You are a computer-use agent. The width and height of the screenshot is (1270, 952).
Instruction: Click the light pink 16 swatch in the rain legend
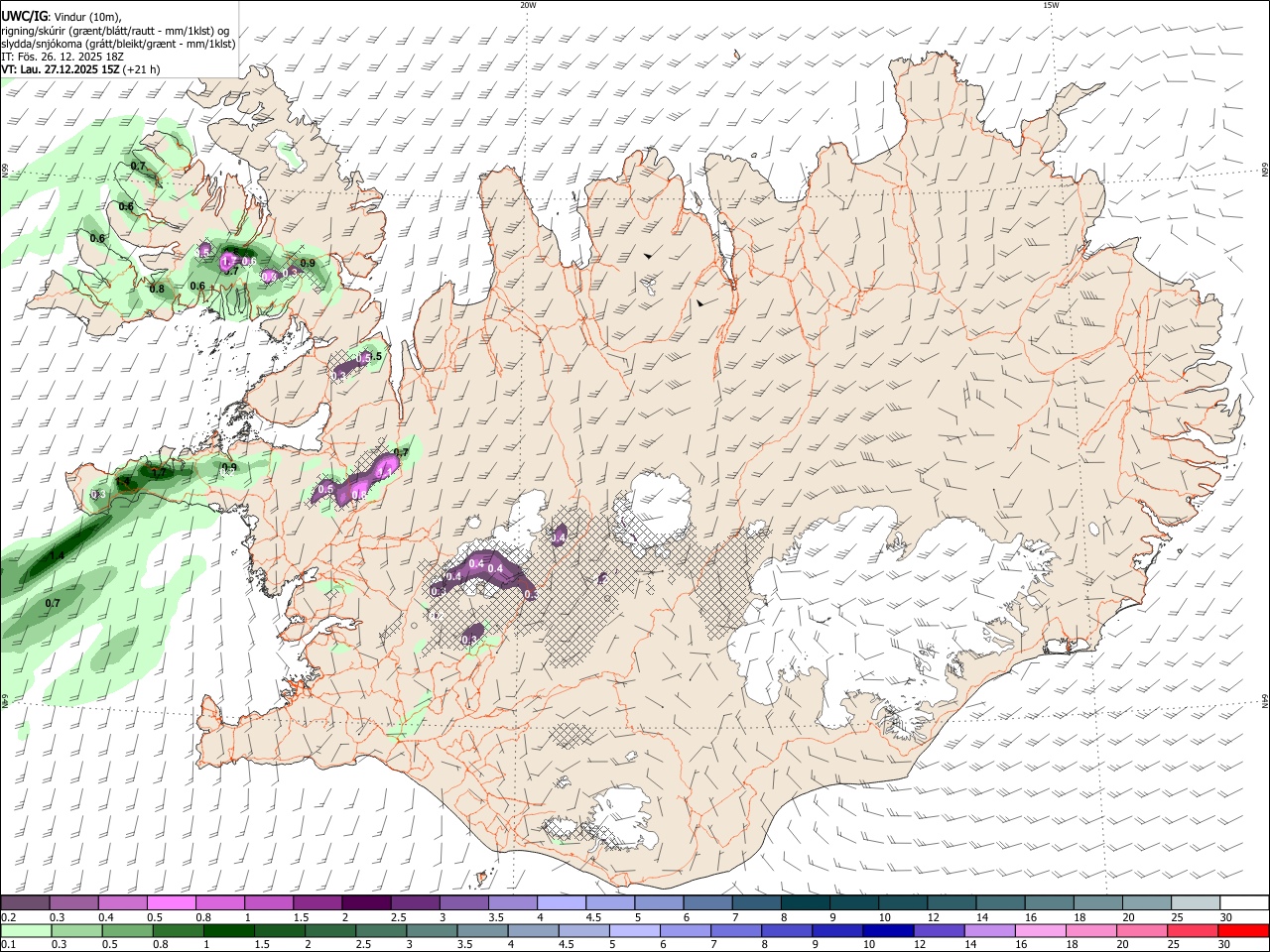click(x=1040, y=930)
